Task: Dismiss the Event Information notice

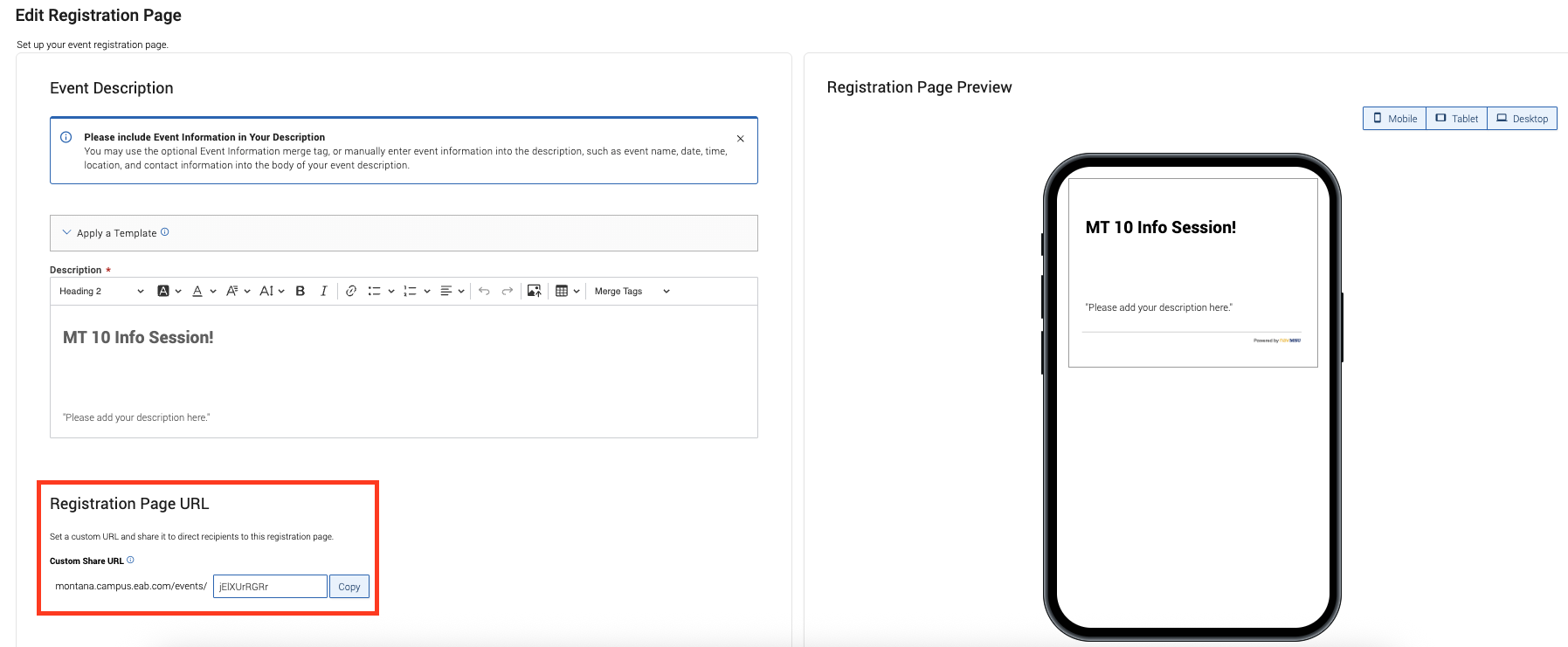Action: 741,139
